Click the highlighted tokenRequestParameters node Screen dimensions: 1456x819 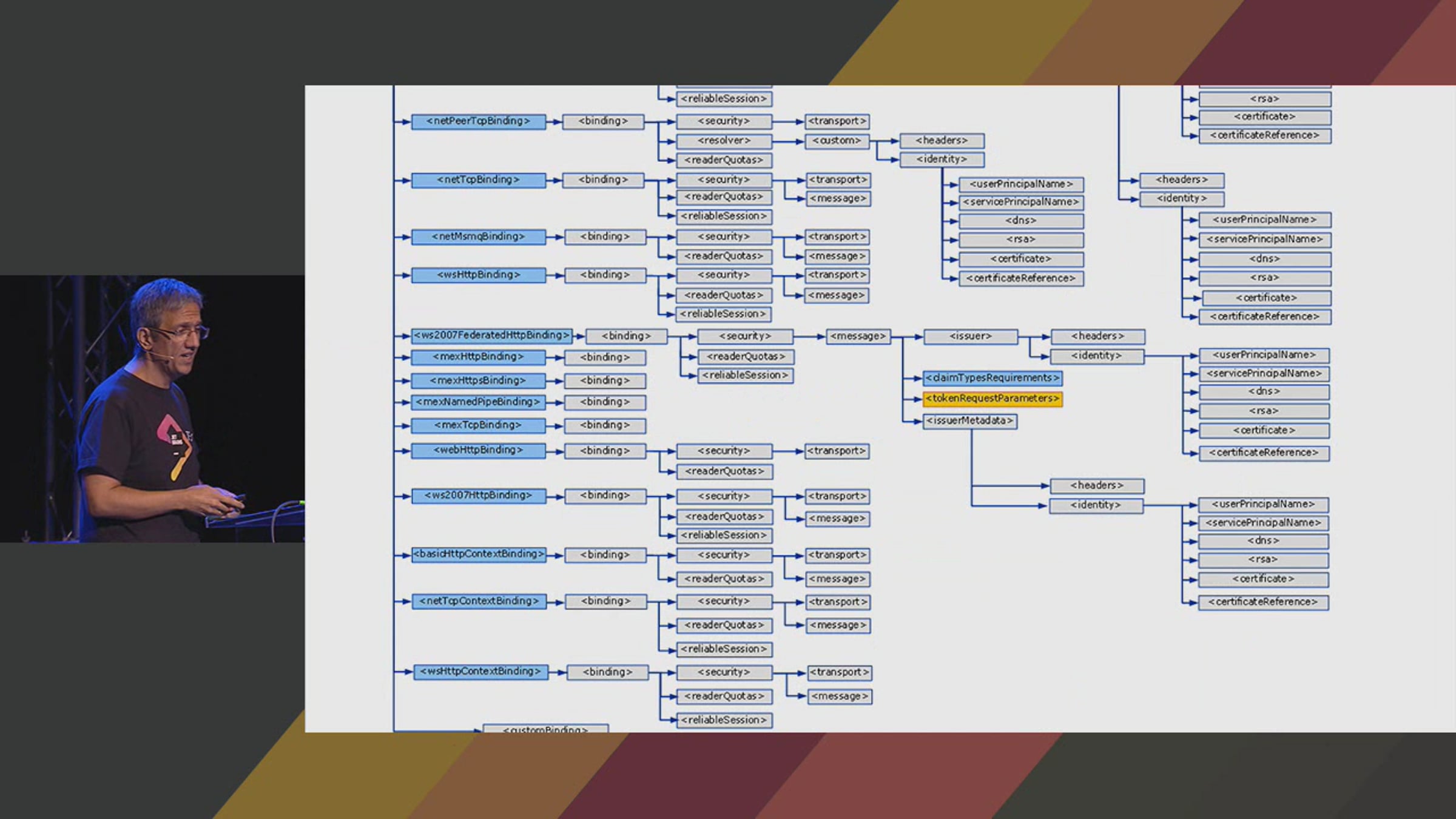pos(992,399)
